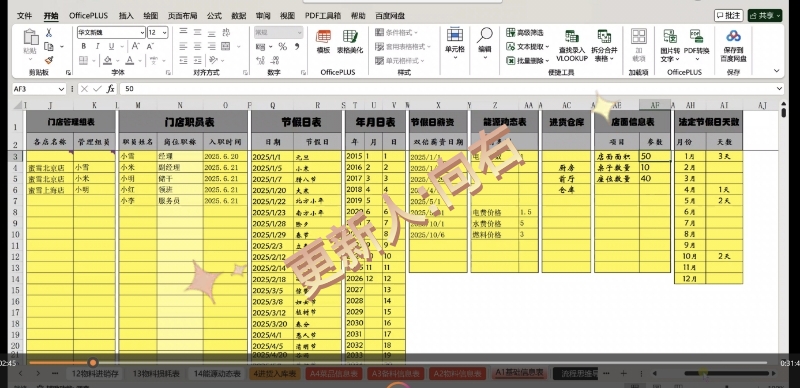Expand the font name 华文新魏 dropdown
Image resolution: width=800 pixels, height=388 pixels.
pyautogui.click(x=142, y=33)
